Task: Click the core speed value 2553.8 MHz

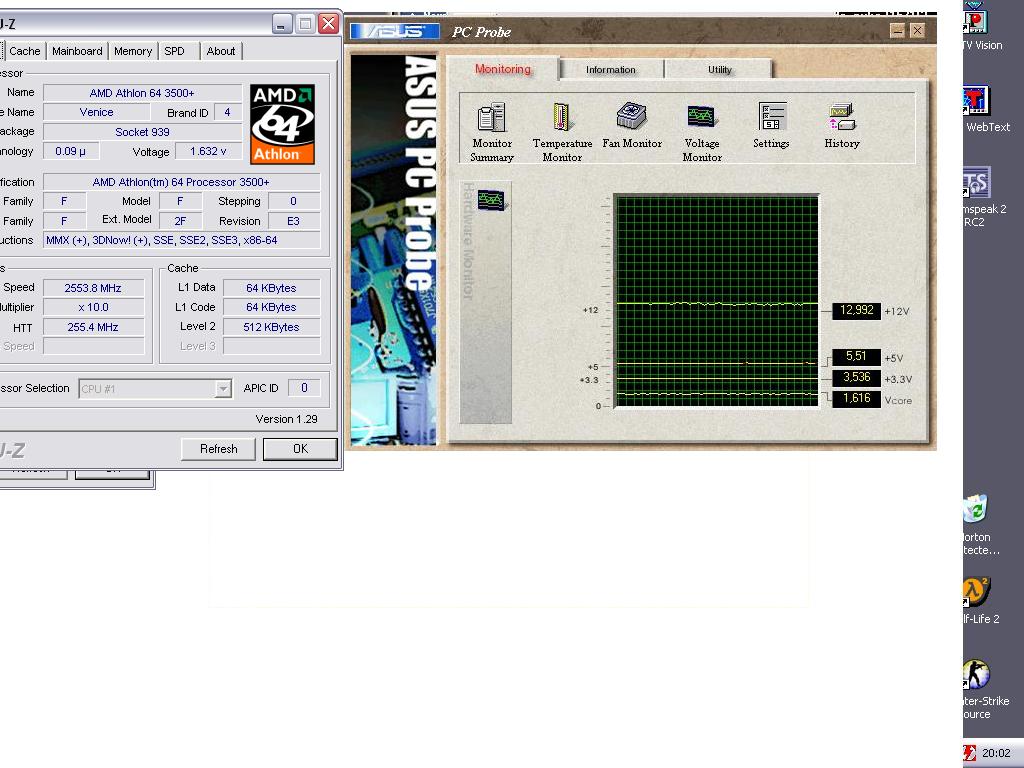Action: pos(93,288)
